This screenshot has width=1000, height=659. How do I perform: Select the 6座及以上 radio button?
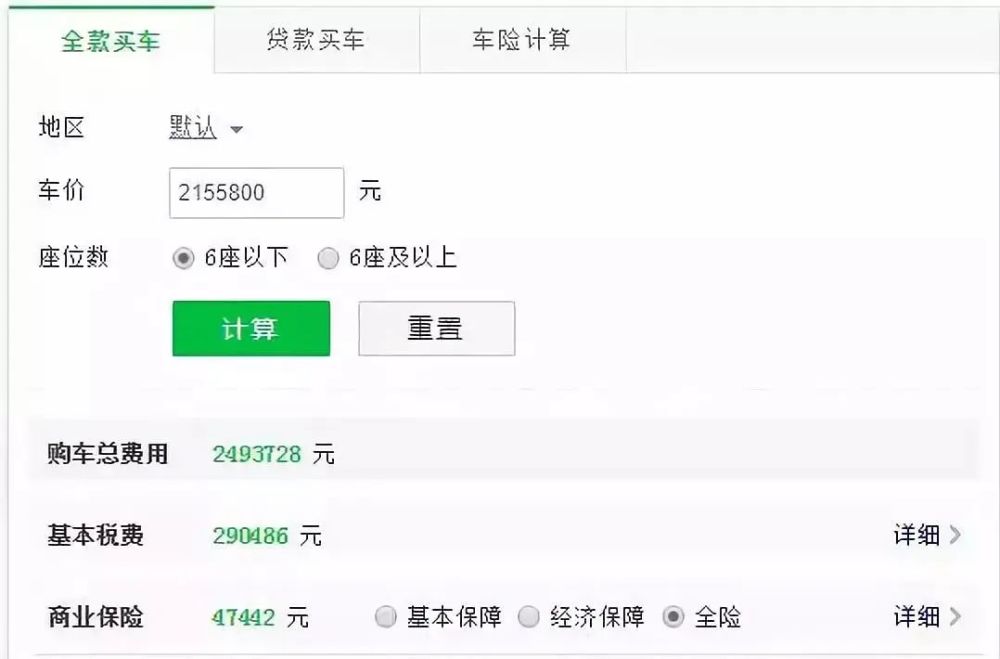328,258
